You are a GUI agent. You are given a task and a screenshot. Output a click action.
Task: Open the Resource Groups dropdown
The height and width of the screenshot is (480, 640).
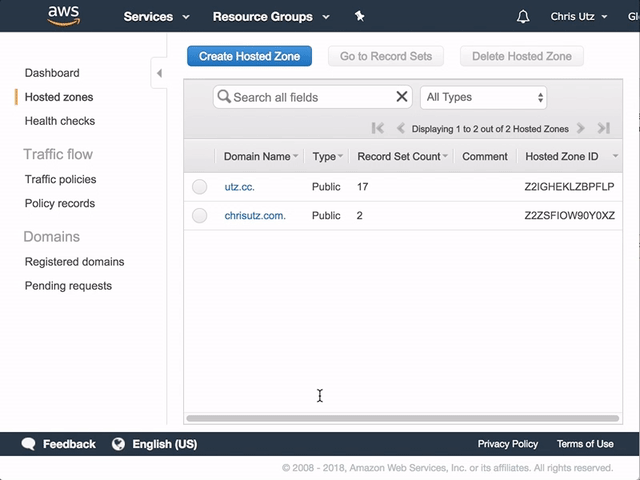(271, 17)
